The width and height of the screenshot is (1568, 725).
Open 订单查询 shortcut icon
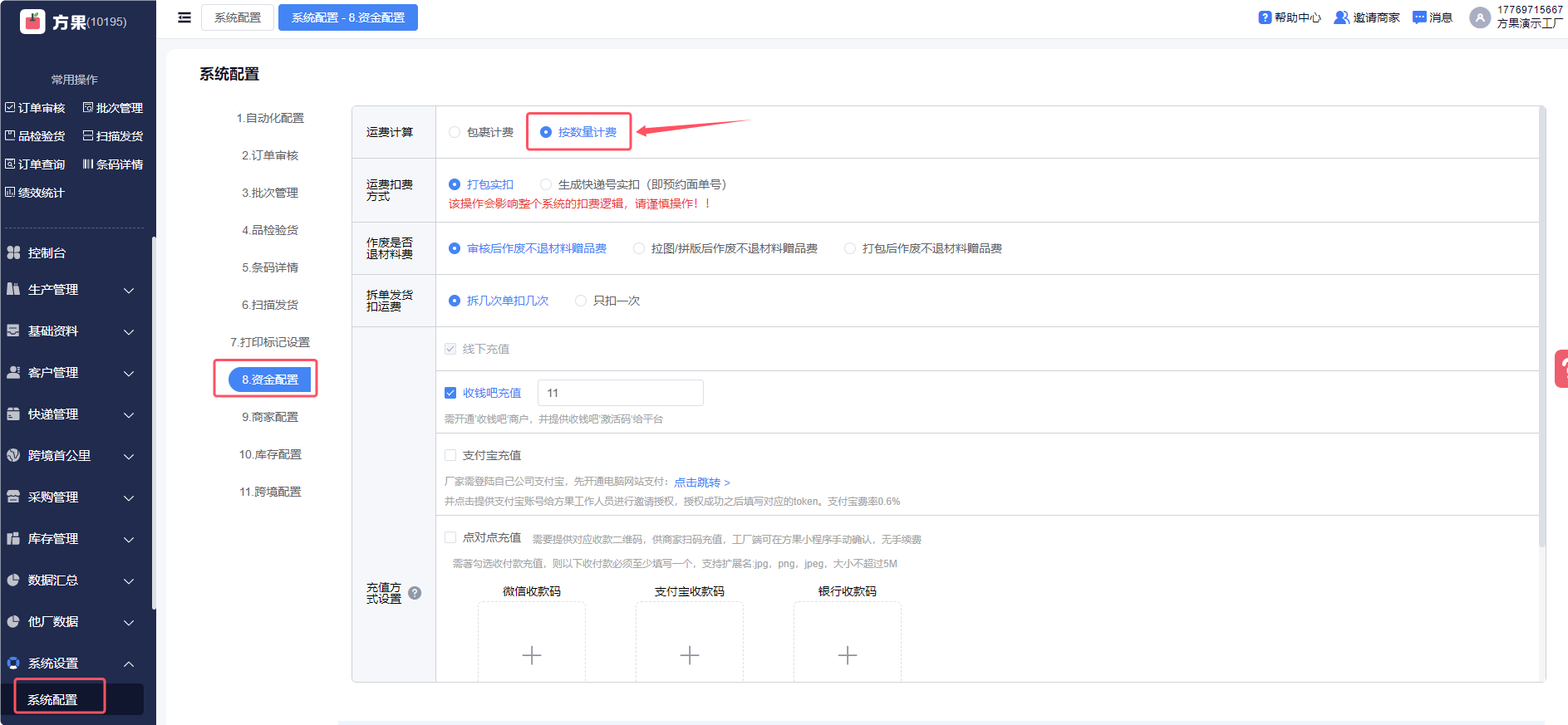tap(10, 164)
